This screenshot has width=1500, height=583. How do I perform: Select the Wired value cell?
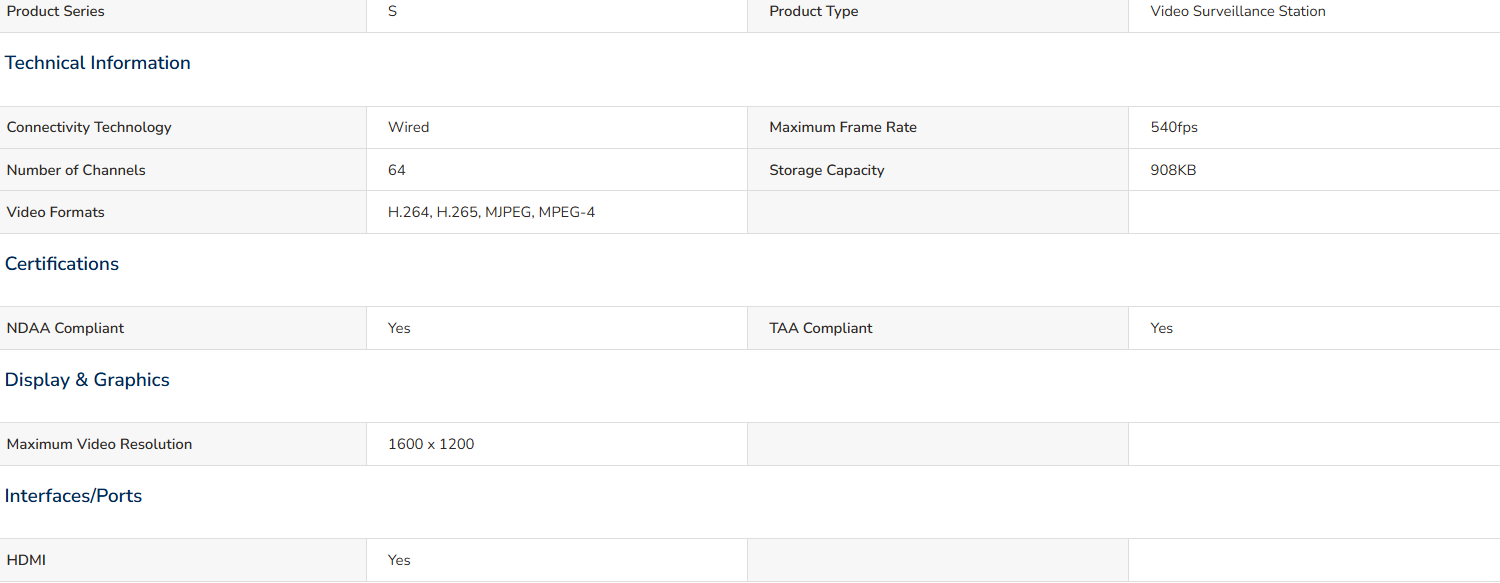coord(557,127)
